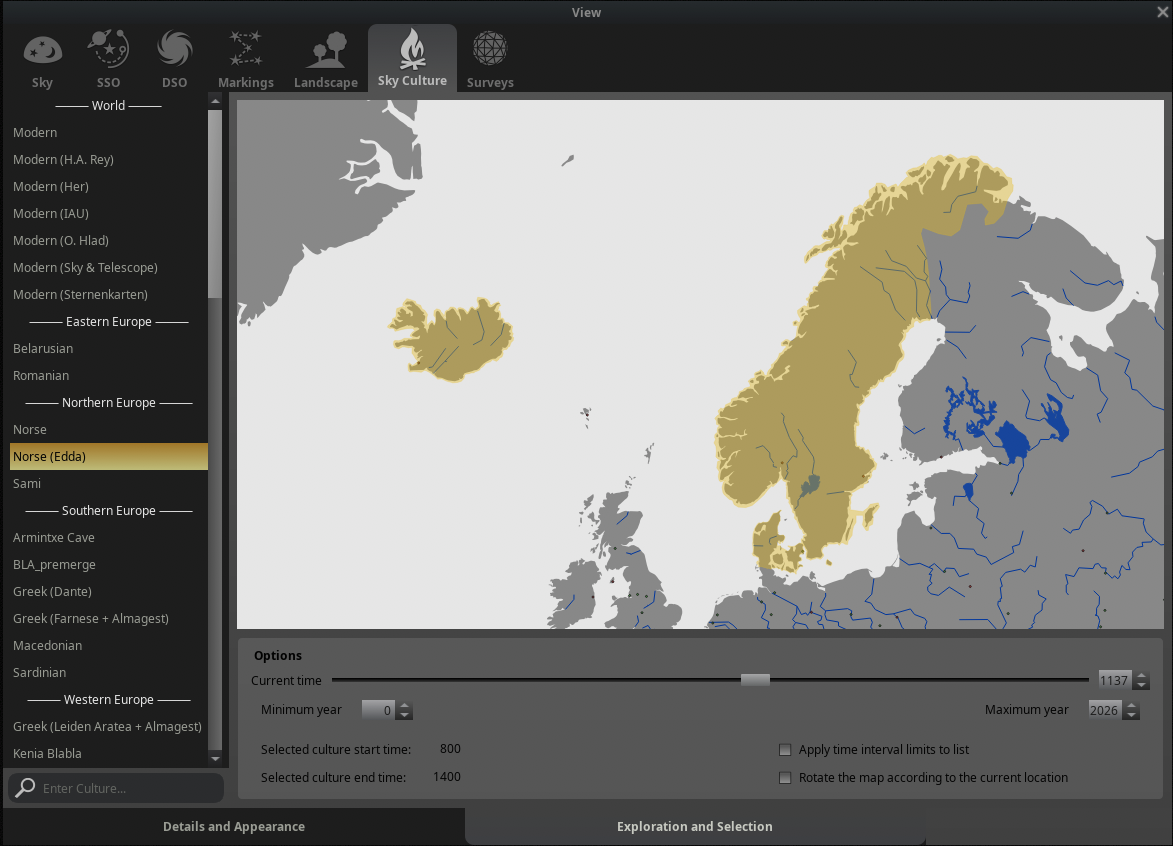This screenshot has height=846, width=1173.
Task: Toggle Rotate the map according to location
Action: pyautogui.click(x=786, y=778)
